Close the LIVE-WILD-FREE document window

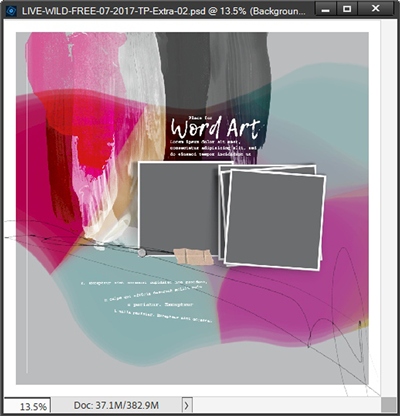point(375,9)
